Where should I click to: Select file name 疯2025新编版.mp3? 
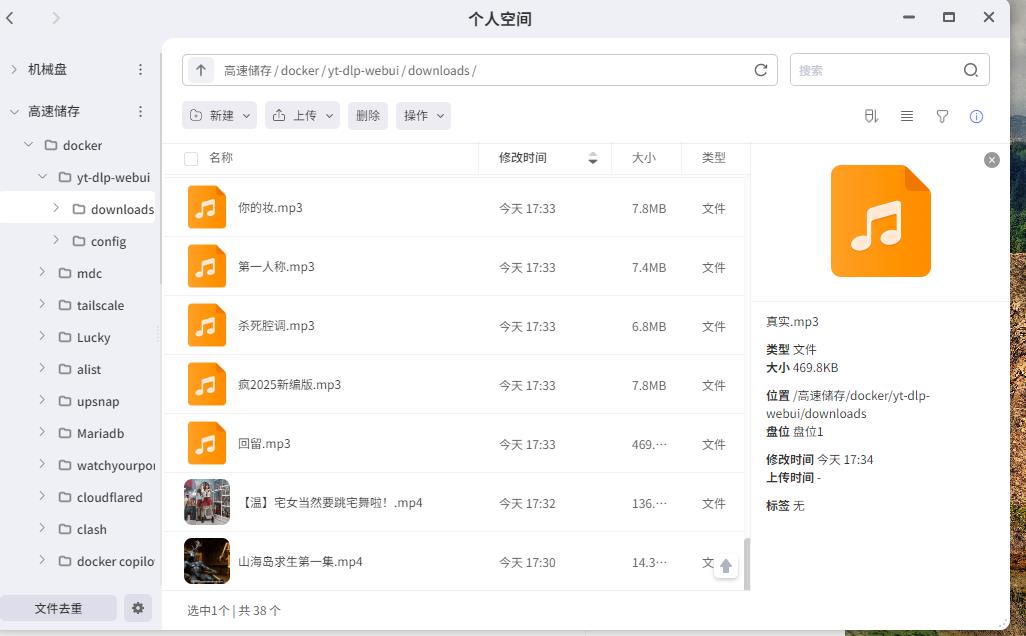pyautogui.click(x=289, y=385)
